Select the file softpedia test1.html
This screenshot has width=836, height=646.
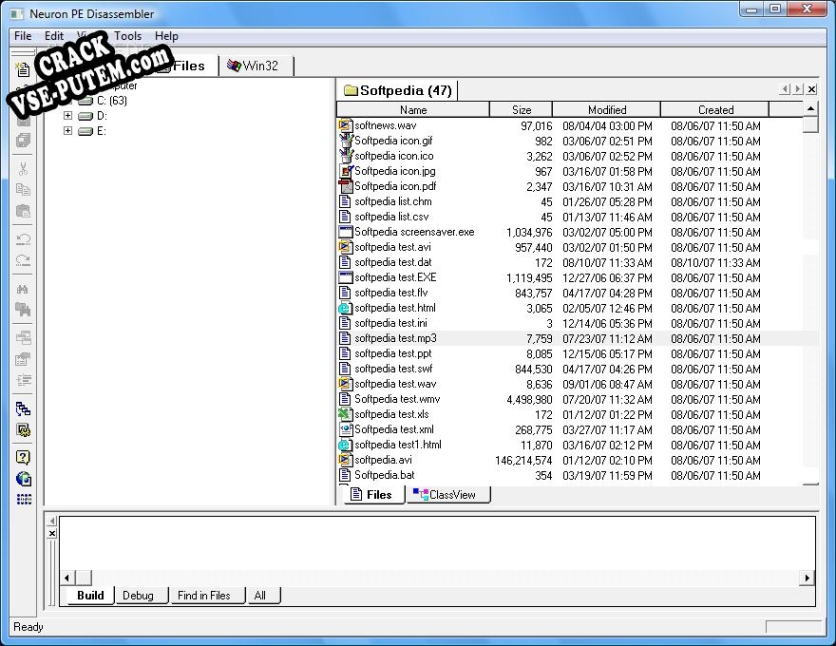398,445
